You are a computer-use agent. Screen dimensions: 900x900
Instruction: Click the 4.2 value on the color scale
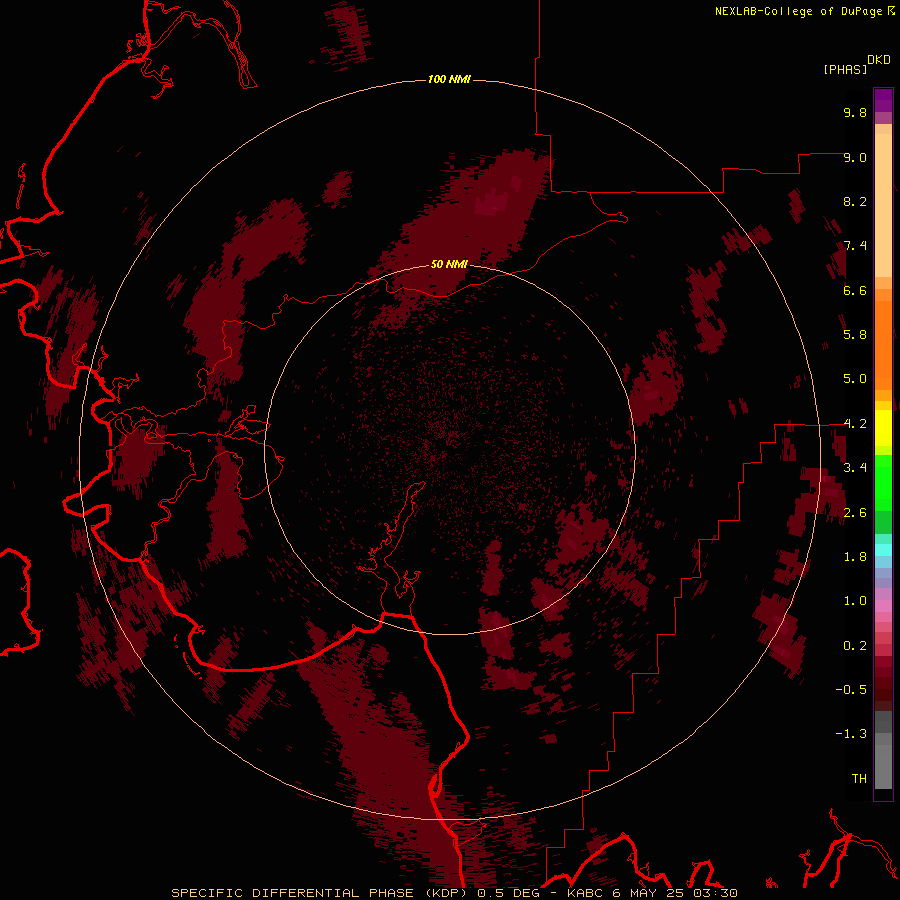tap(855, 424)
